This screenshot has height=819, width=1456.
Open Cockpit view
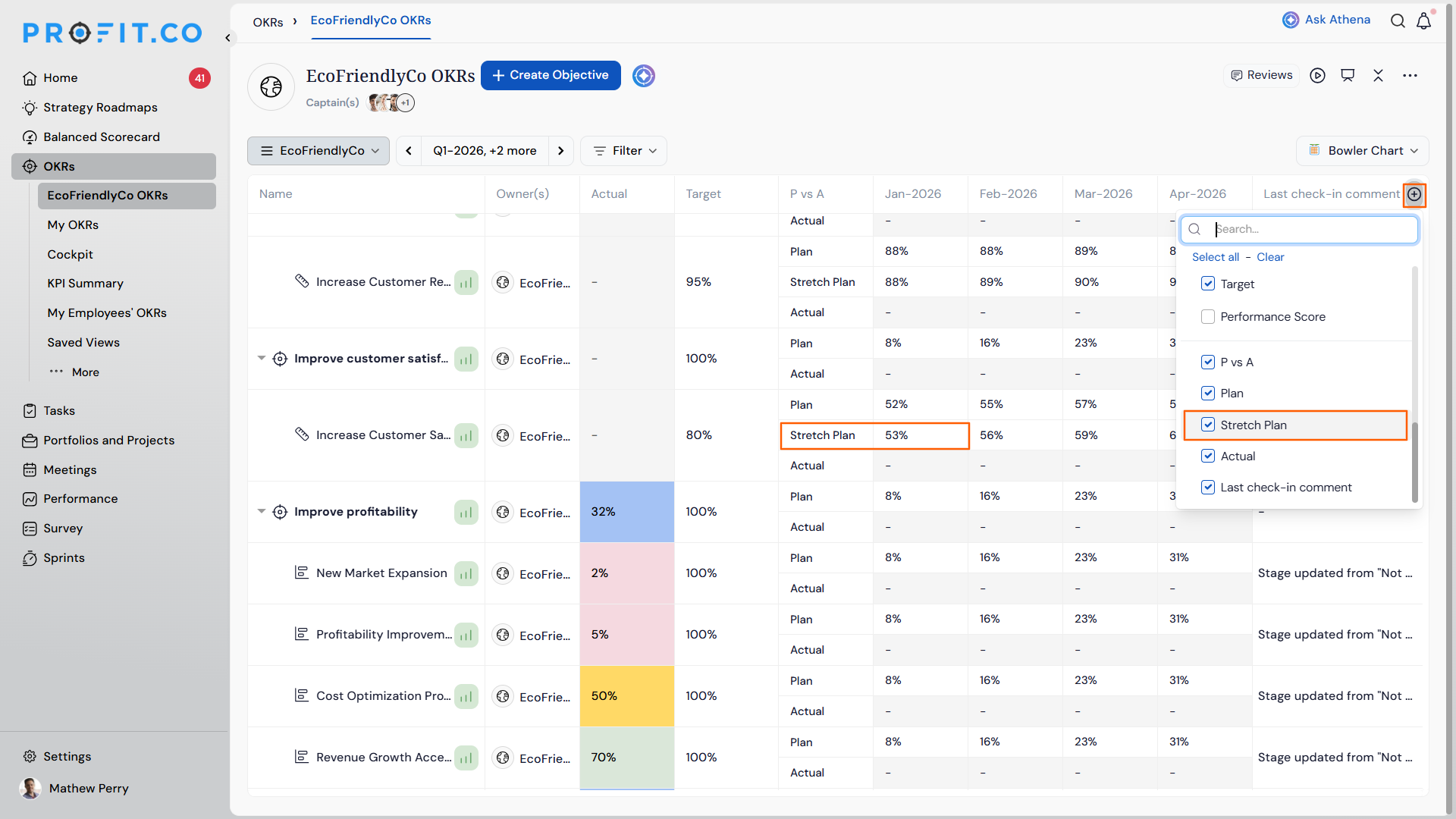tap(70, 255)
